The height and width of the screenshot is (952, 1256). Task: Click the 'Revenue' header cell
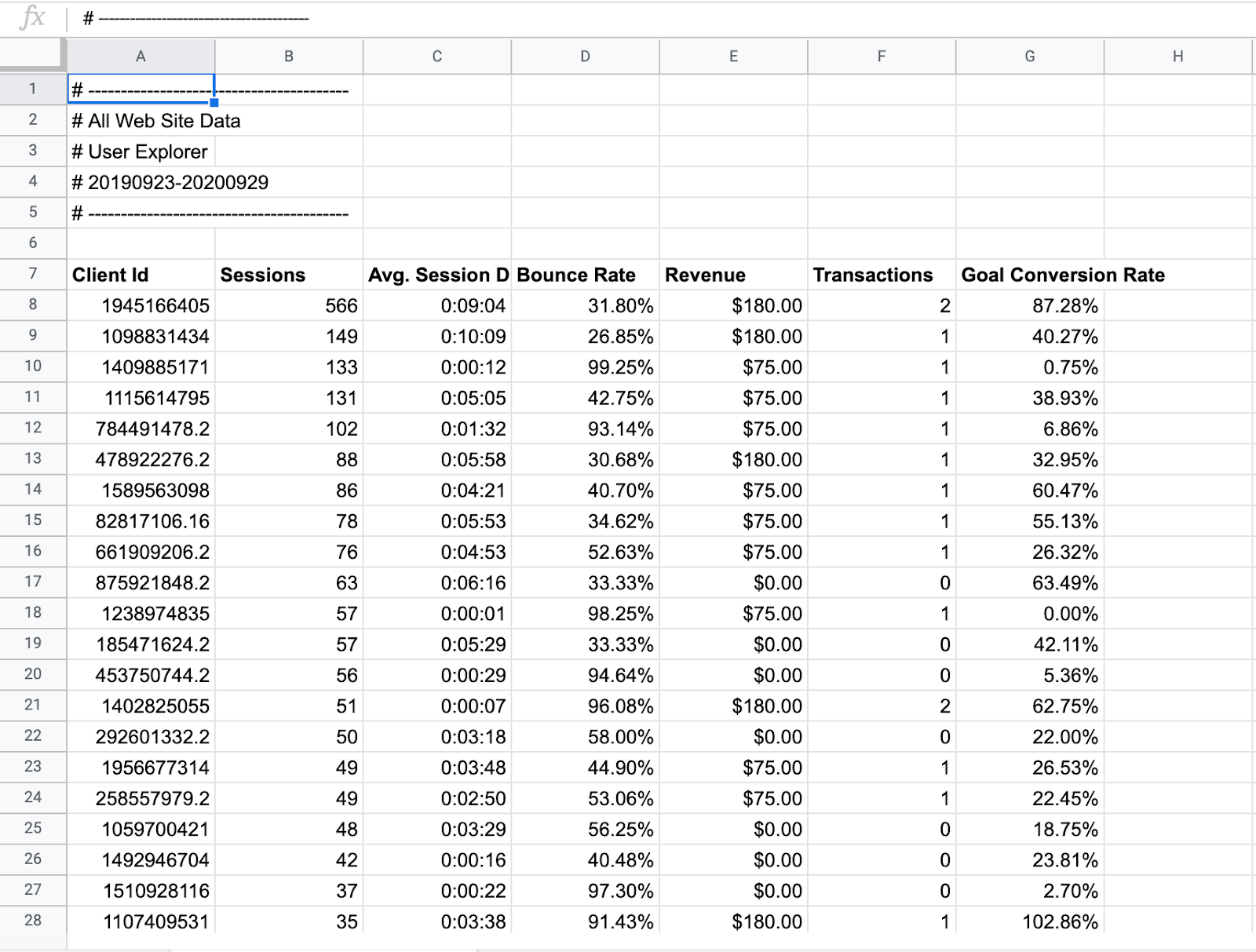(x=734, y=275)
